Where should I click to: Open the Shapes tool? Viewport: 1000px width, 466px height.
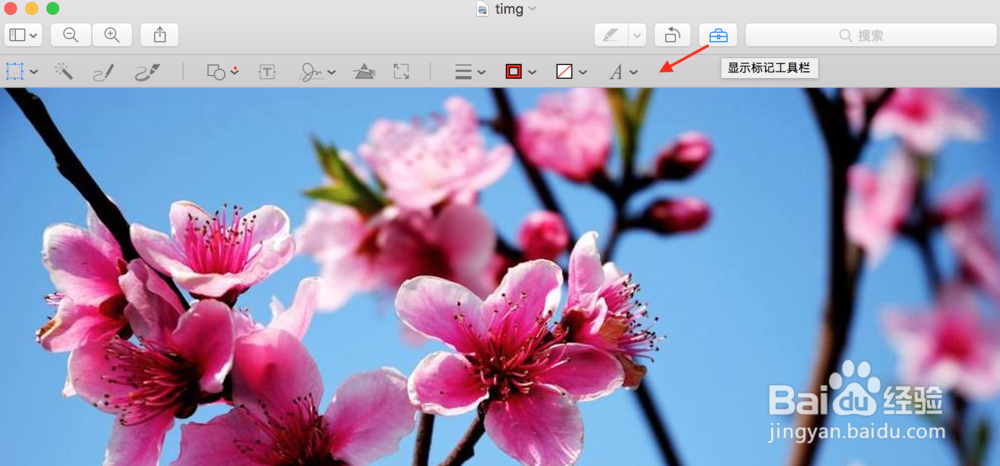click(x=216, y=72)
